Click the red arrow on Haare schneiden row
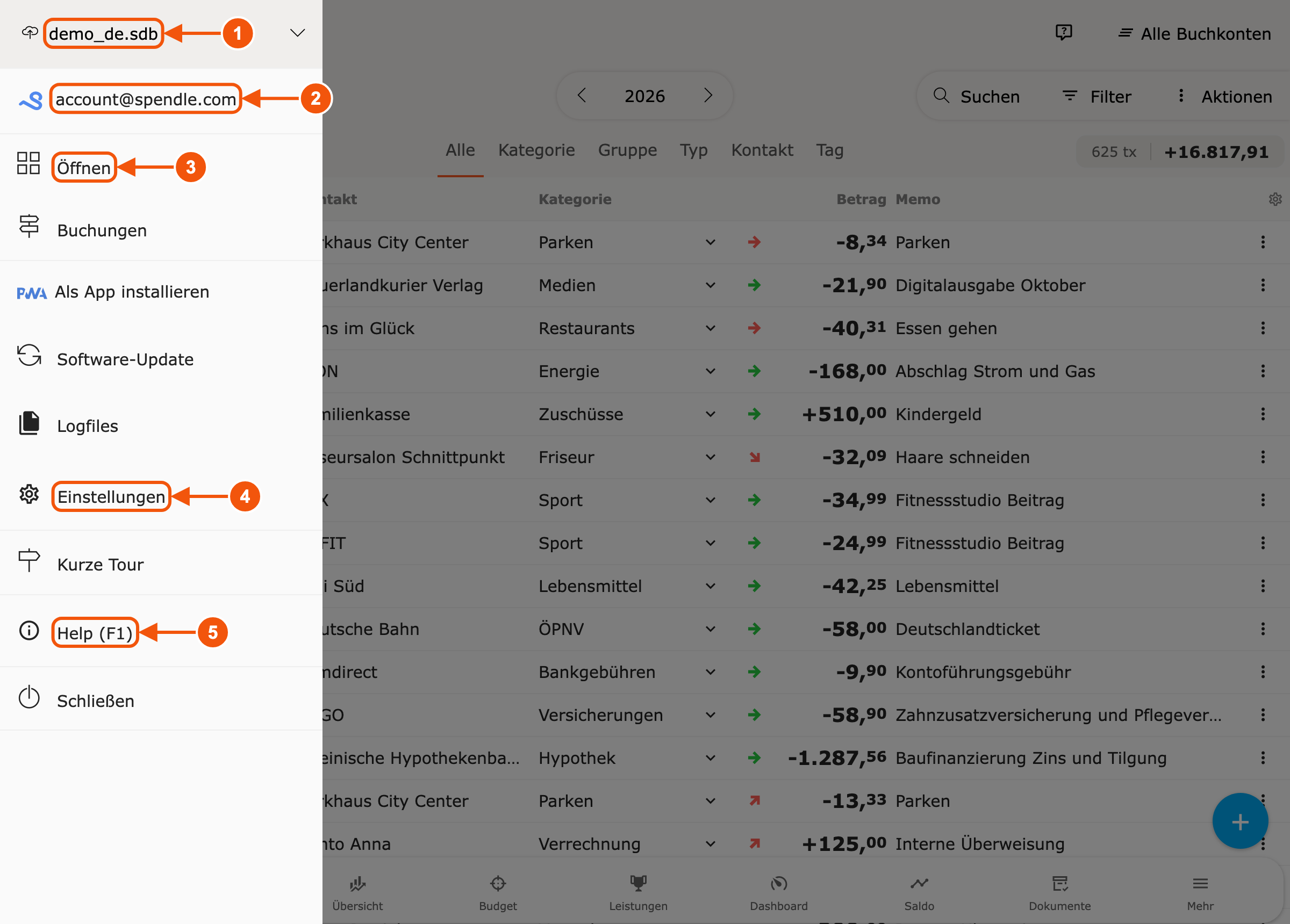The height and width of the screenshot is (924, 1290). click(755, 457)
